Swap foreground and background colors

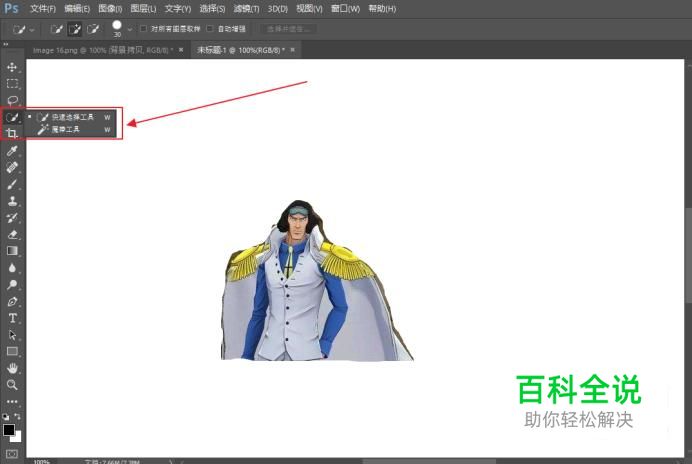17,416
